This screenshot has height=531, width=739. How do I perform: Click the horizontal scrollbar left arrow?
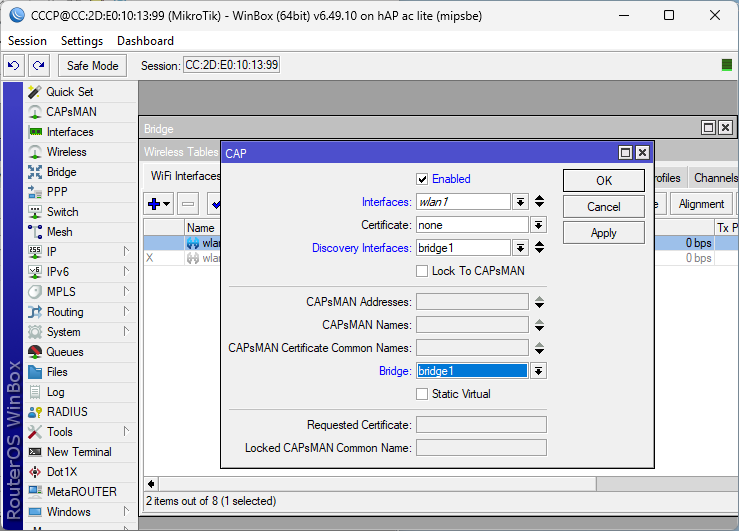[x=151, y=484]
